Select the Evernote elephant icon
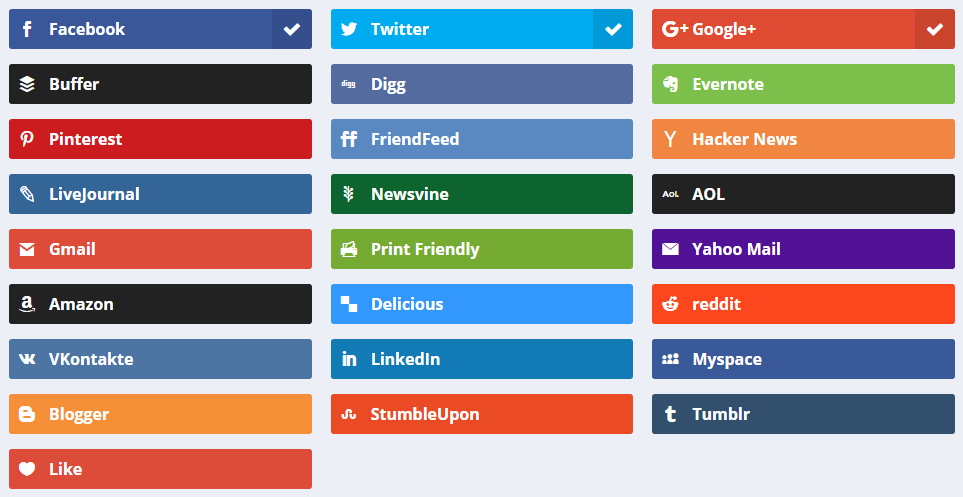Viewport: 963px width, 497px height. [x=671, y=84]
